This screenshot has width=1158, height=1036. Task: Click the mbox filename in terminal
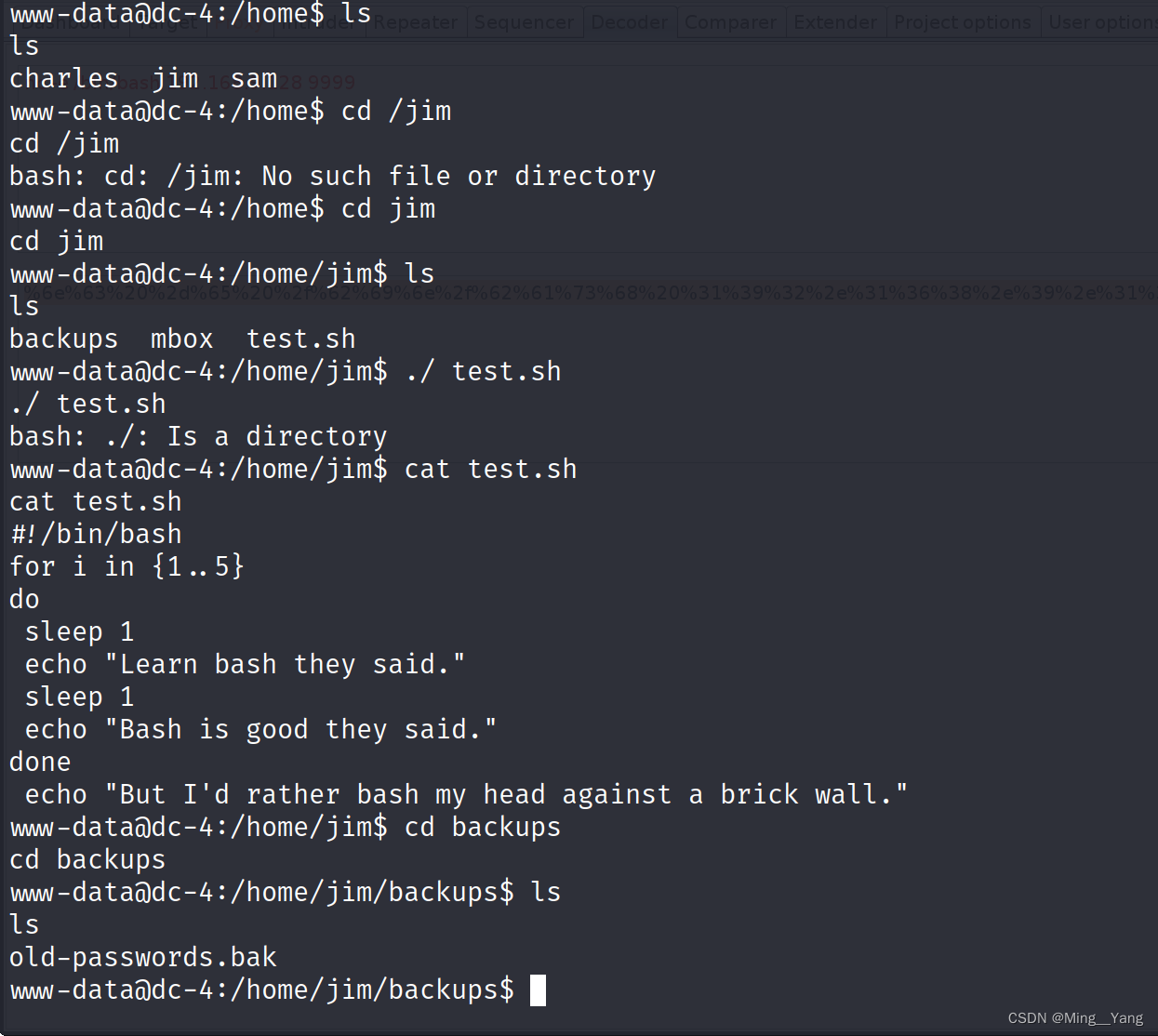[x=181, y=338]
